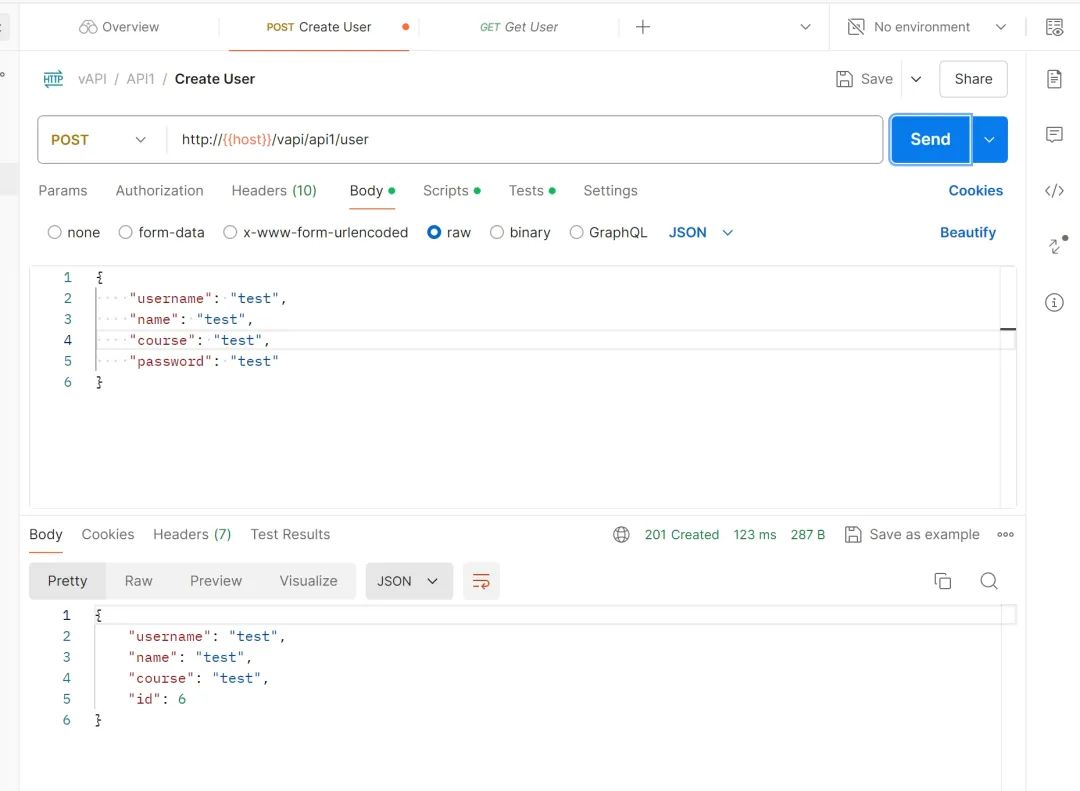This screenshot has width=1080, height=791.
Task: Open the response JSON format dropdown
Action: 409,581
